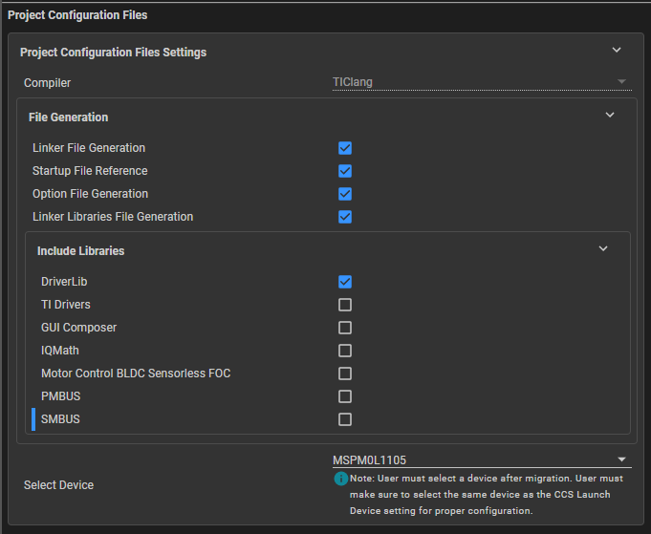Disable Option File Generation checkbox
Image resolution: width=651 pixels, height=534 pixels.
point(345,194)
